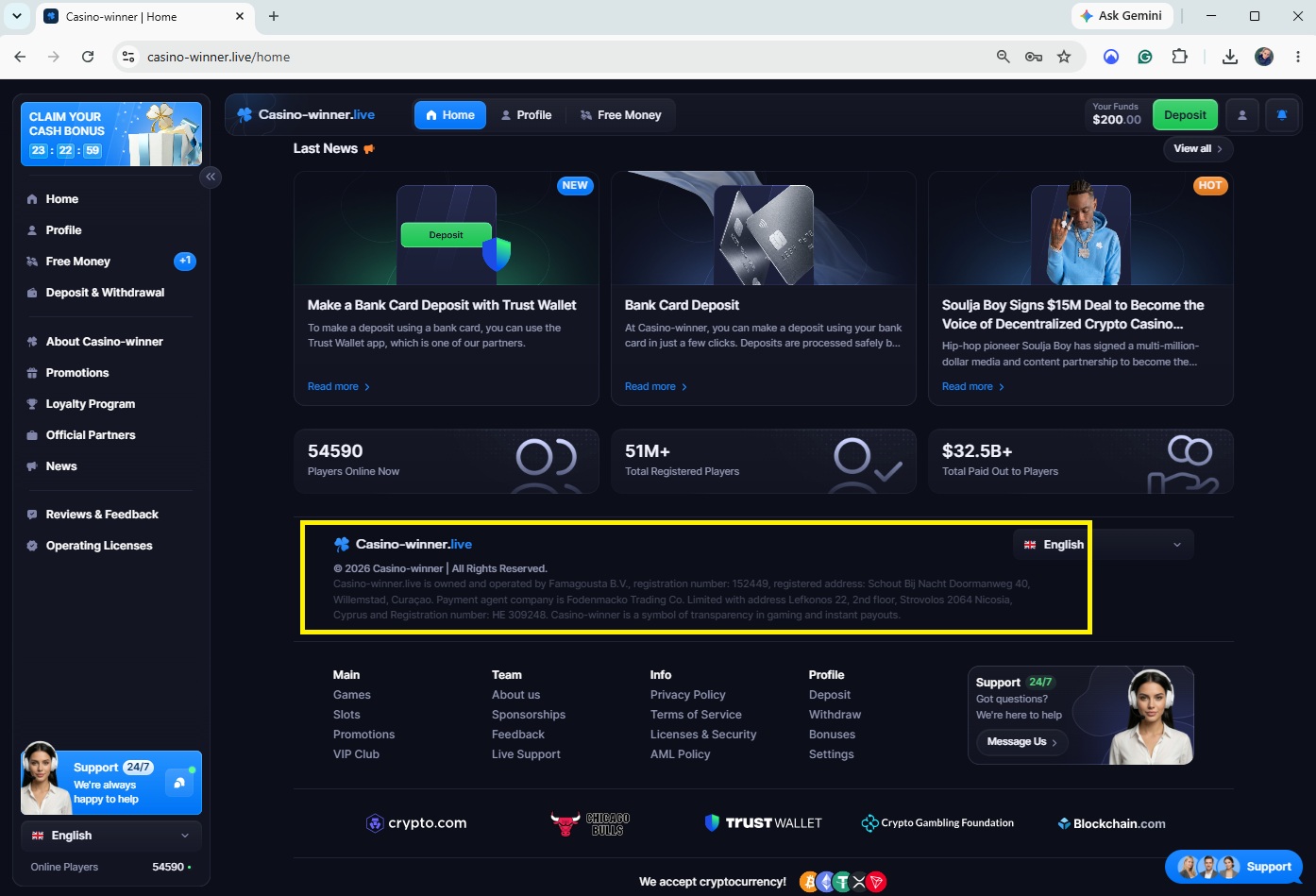Click the Blockchain.com partner logo
Viewport: 1316px width, 896px height.
(1112, 823)
